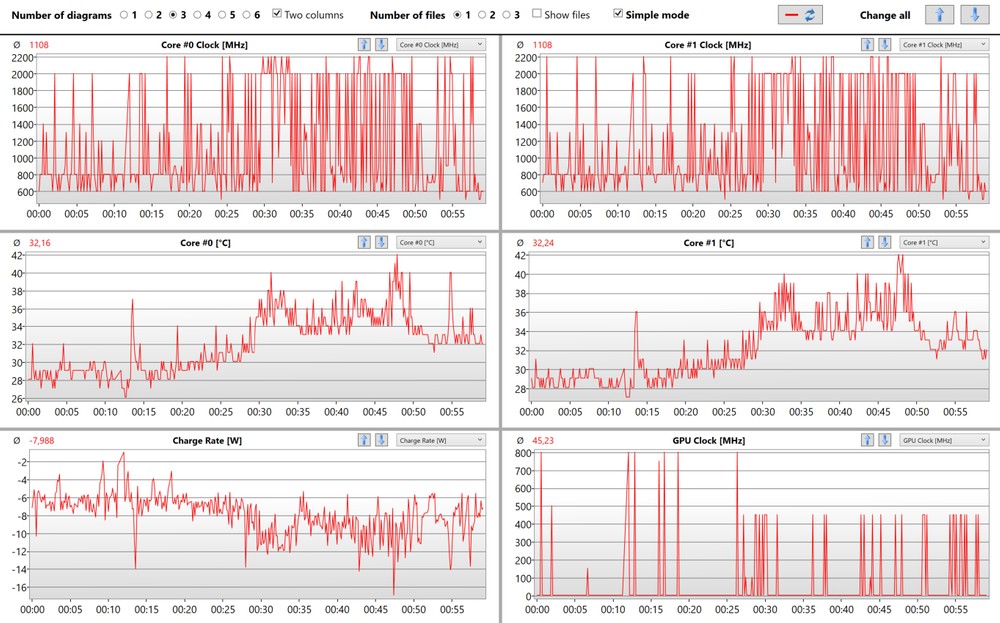
Task: Uncheck the Two columns checkbox
Action: click(x=277, y=15)
